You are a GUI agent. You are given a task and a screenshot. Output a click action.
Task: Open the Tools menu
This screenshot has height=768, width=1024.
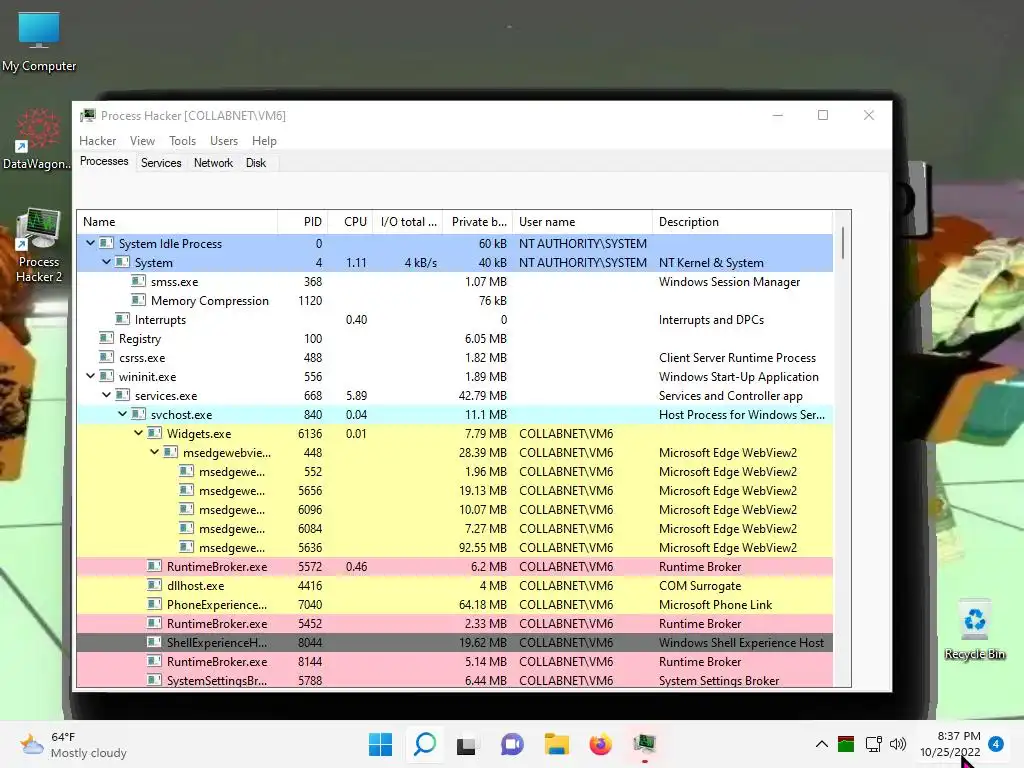click(x=182, y=141)
